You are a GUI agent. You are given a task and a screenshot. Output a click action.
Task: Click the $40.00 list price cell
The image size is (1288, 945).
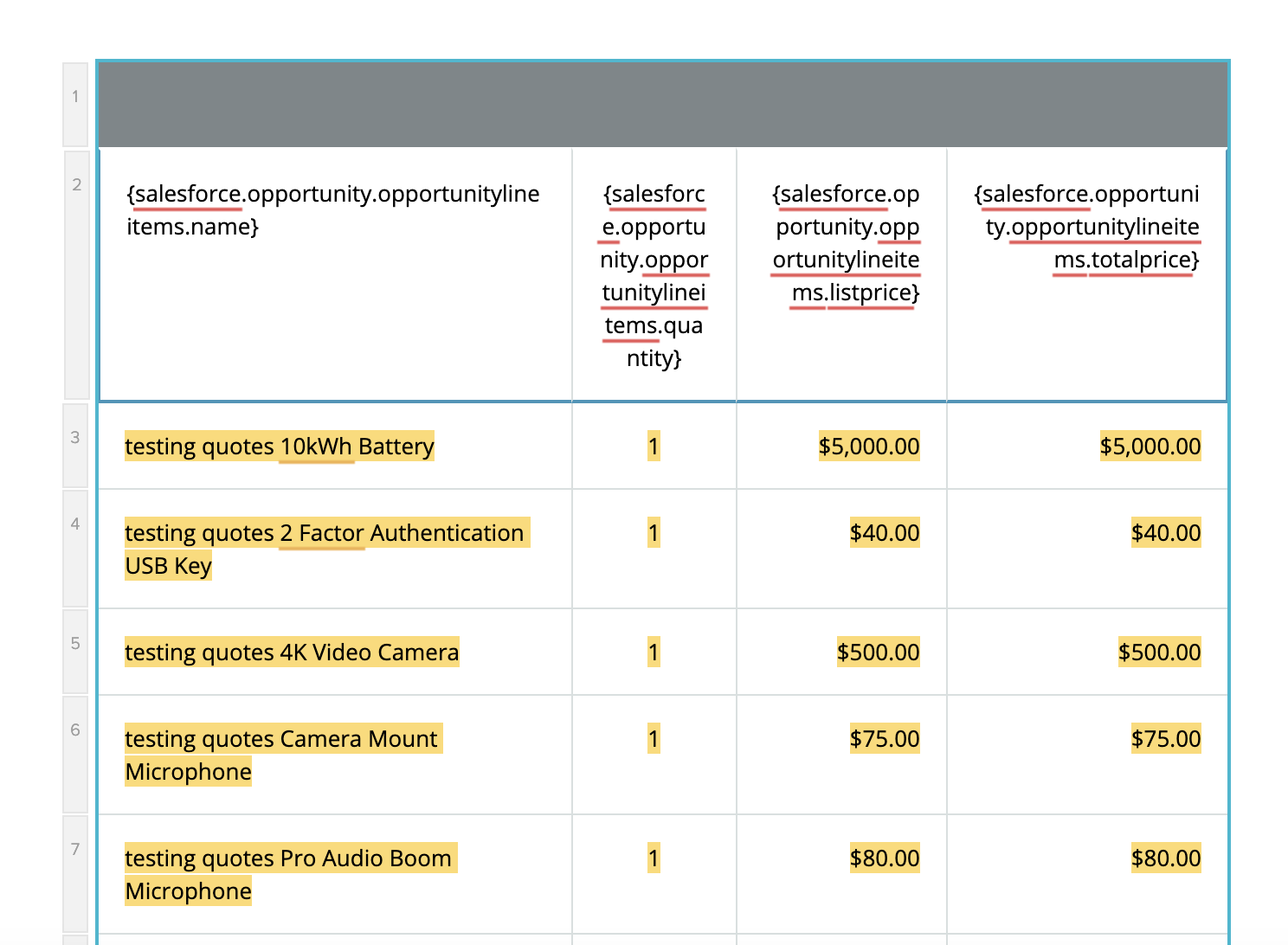(x=841, y=549)
